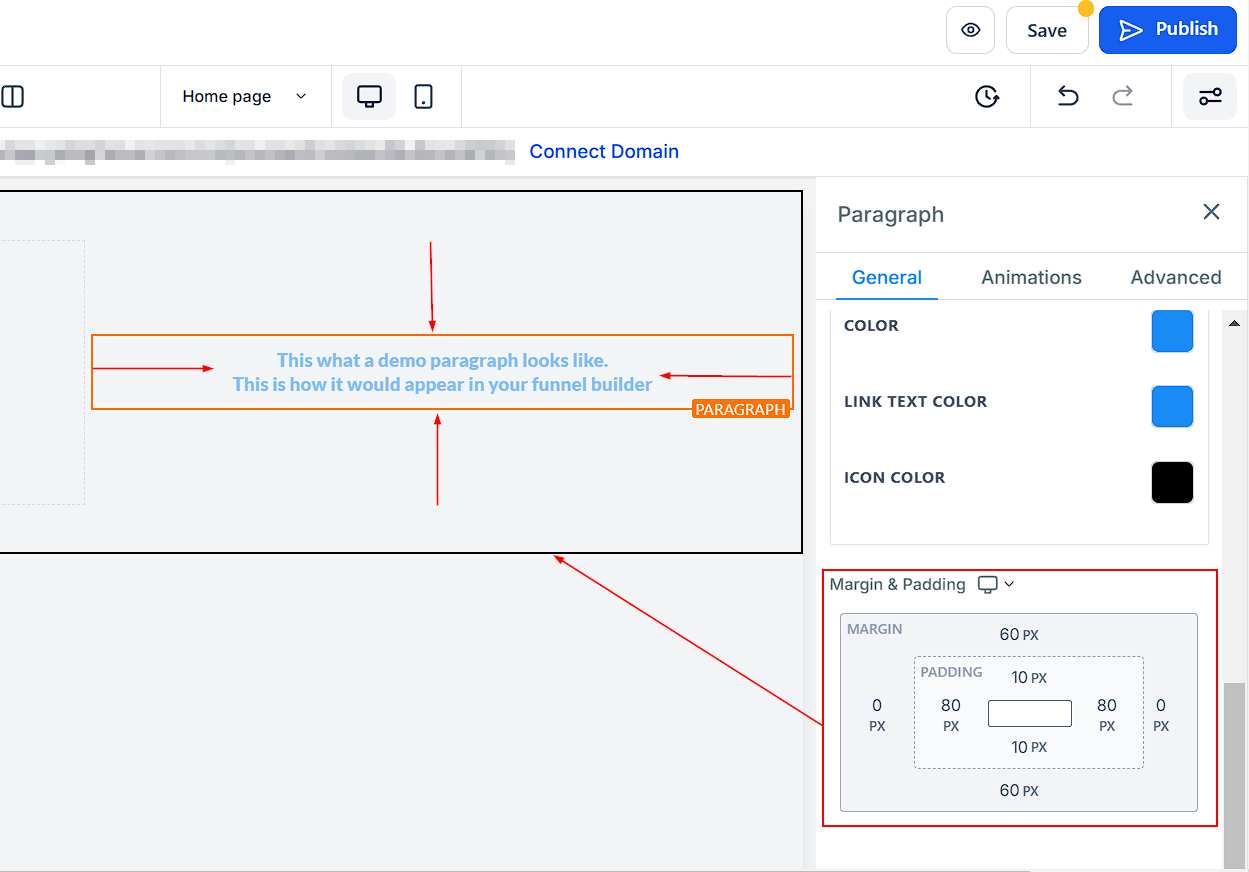Click the Publish button
Screen dimensions: 1249x872
point(1167,30)
